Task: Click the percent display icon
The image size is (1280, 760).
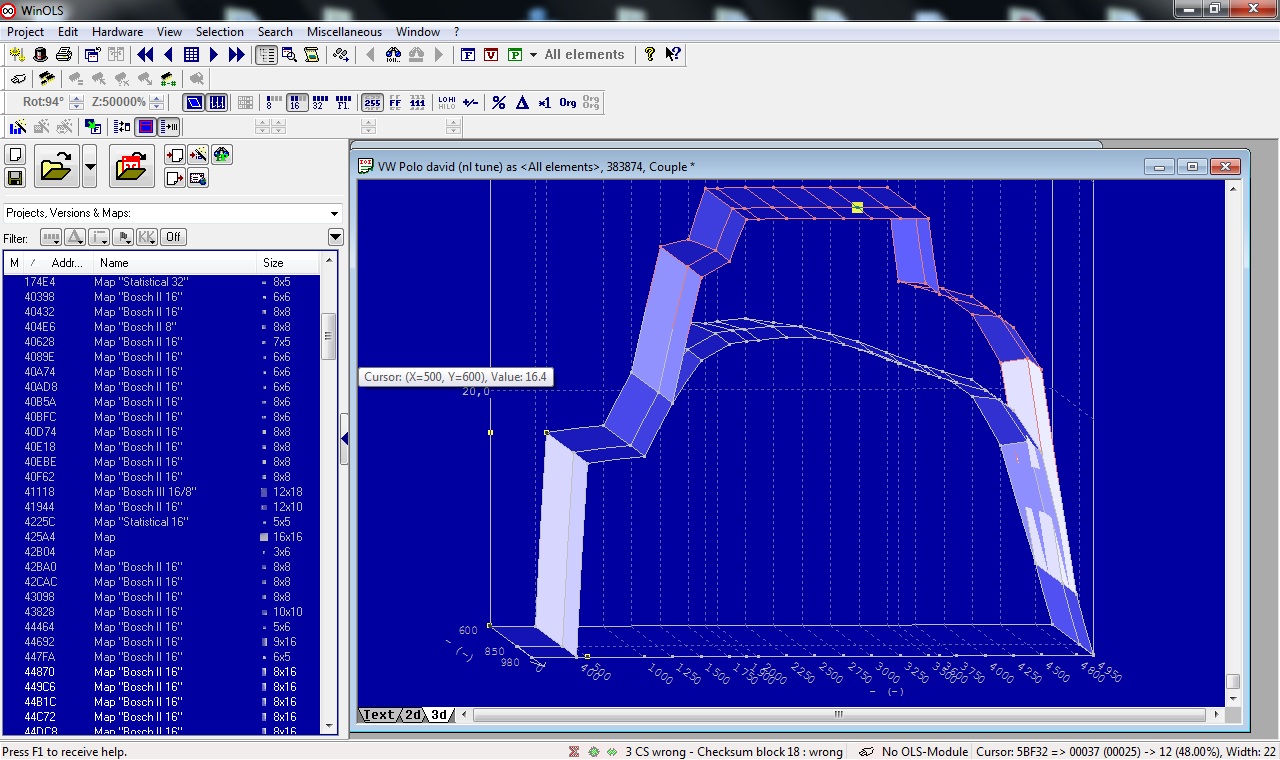Action: point(498,102)
